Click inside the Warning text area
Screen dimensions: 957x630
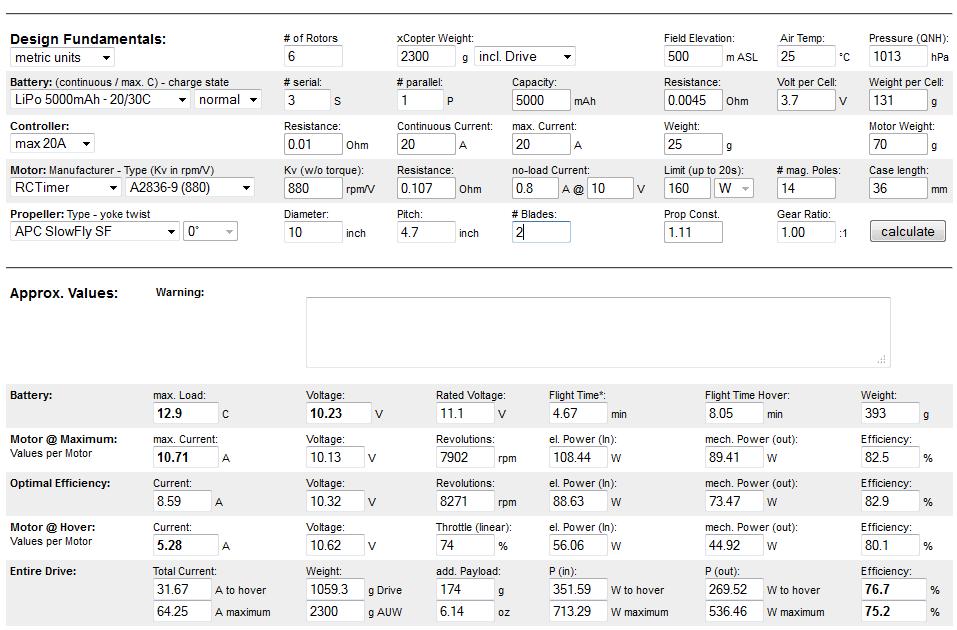(598, 332)
